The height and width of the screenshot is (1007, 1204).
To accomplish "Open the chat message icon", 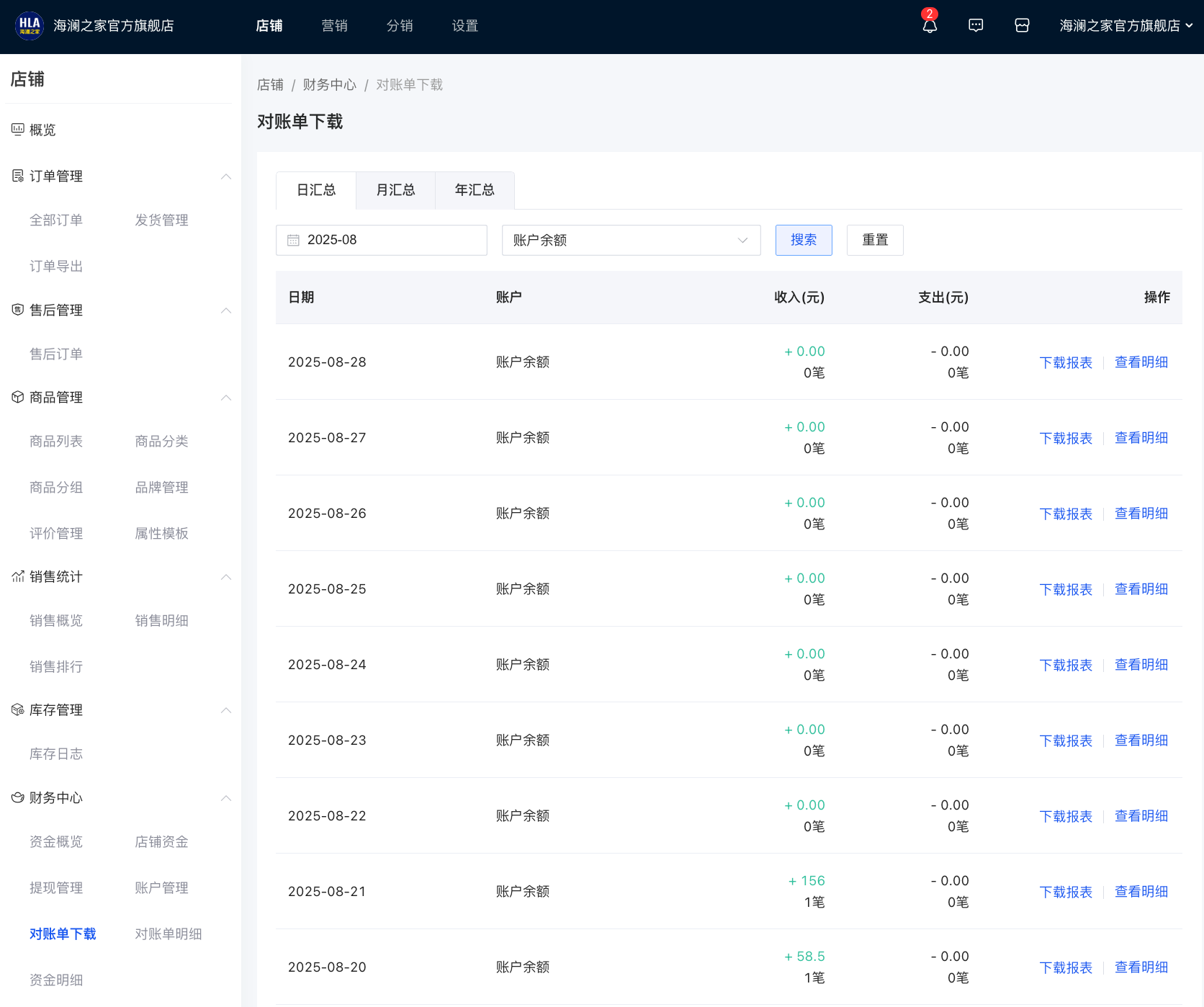I will pyautogui.click(x=976, y=26).
